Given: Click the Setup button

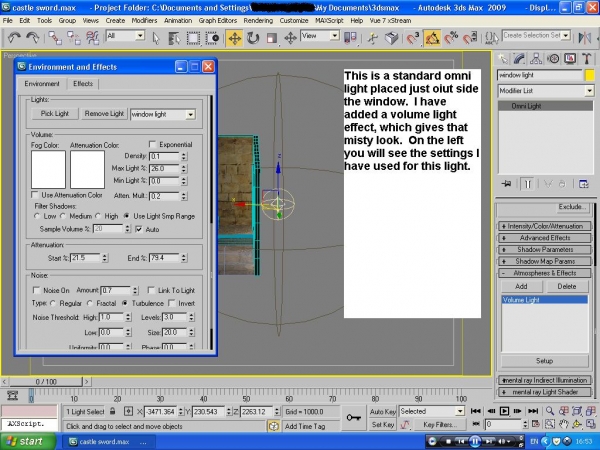Looking at the screenshot, I should tap(545, 361).
